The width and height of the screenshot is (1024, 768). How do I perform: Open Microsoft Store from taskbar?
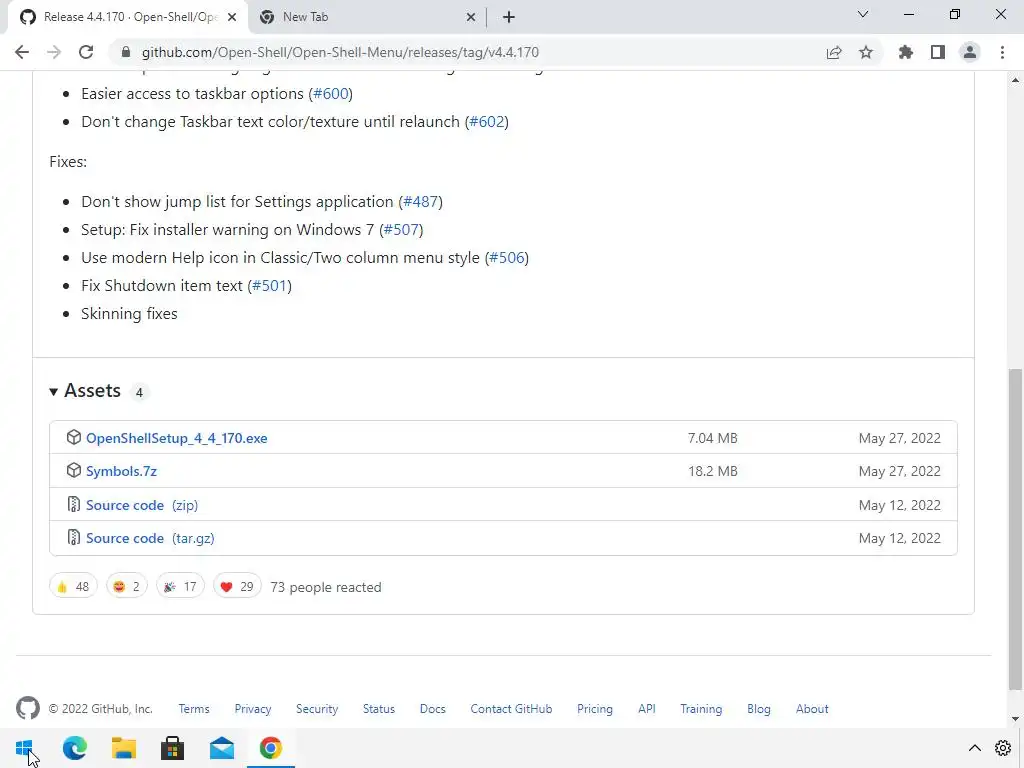(172, 748)
